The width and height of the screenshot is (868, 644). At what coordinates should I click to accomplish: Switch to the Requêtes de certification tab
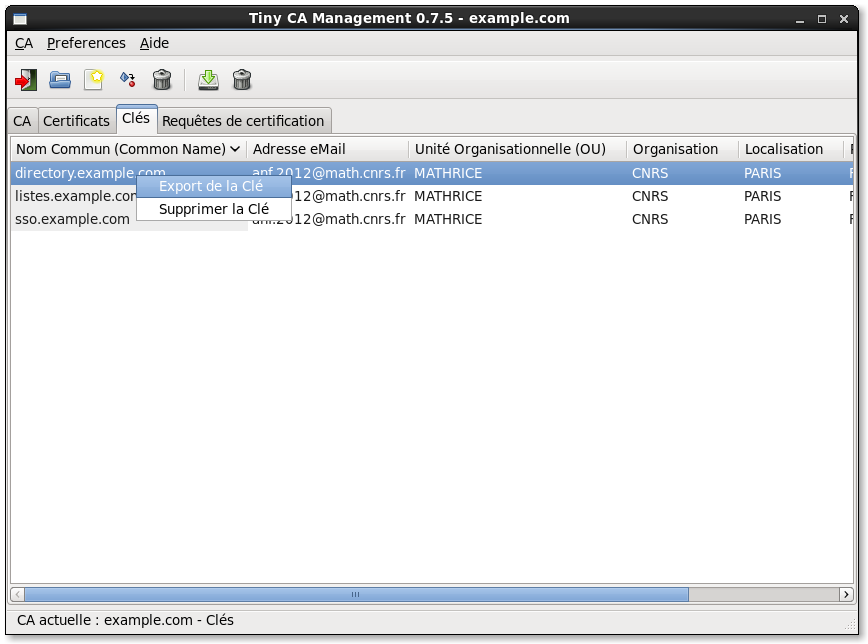pos(243,121)
